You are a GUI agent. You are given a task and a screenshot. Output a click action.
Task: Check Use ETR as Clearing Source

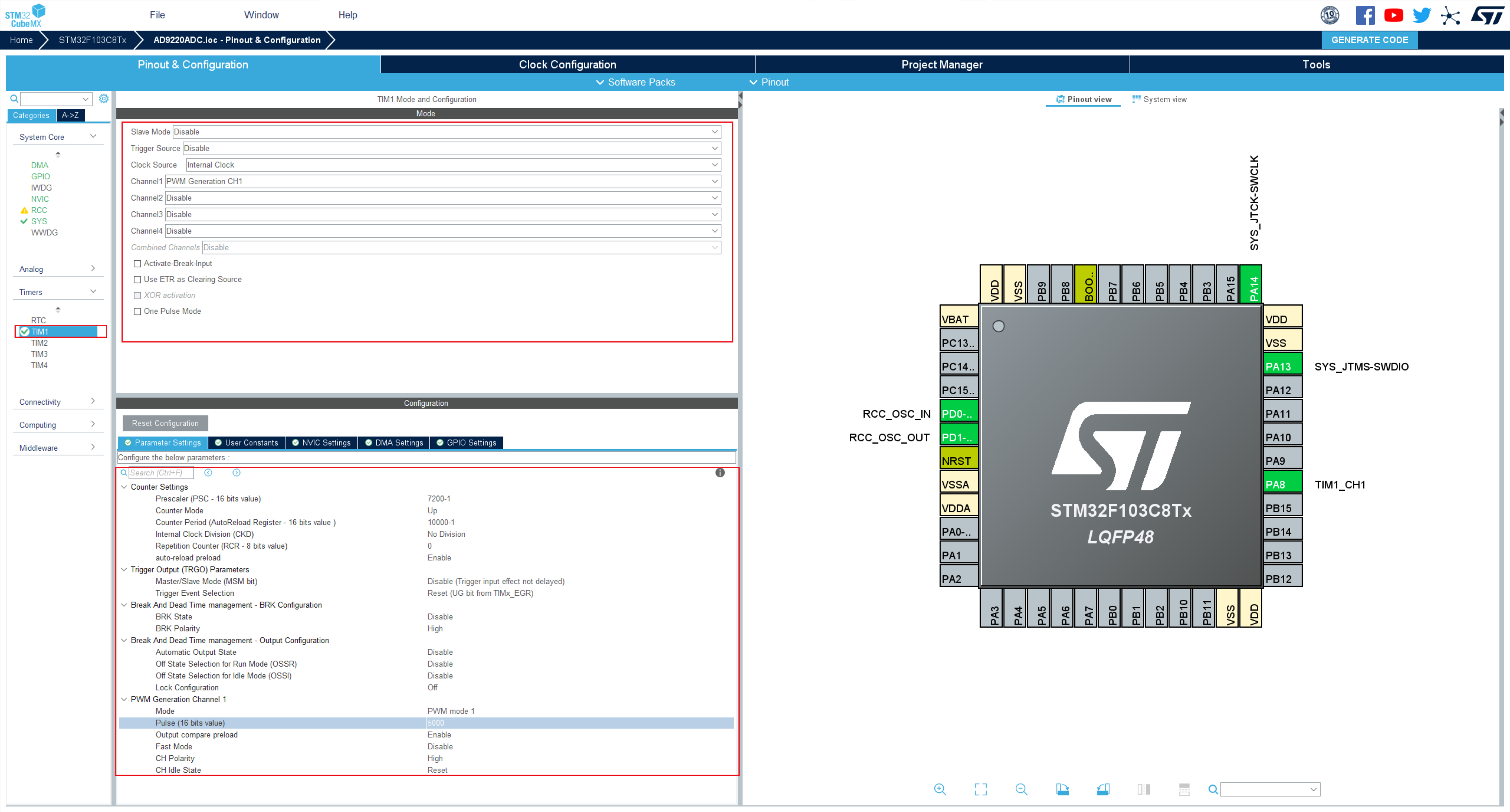click(x=138, y=280)
